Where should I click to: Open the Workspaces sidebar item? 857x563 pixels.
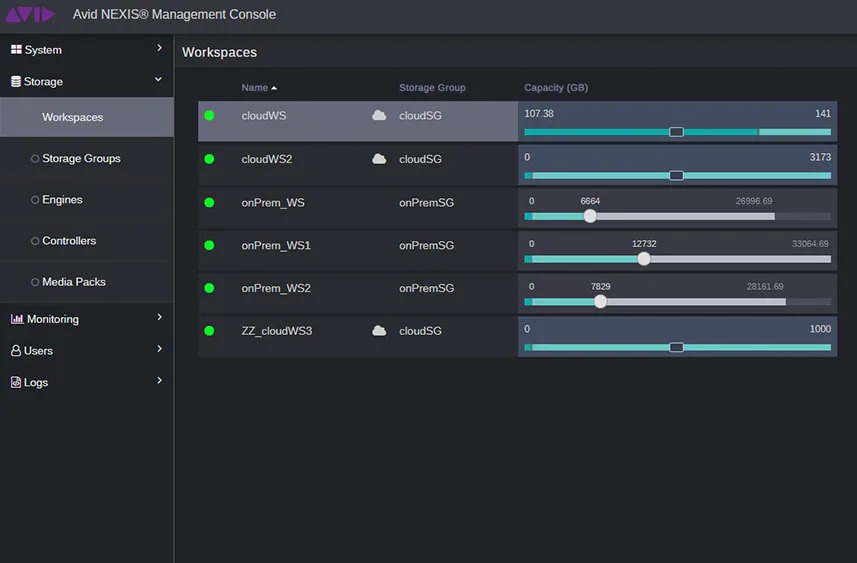[x=87, y=117]
